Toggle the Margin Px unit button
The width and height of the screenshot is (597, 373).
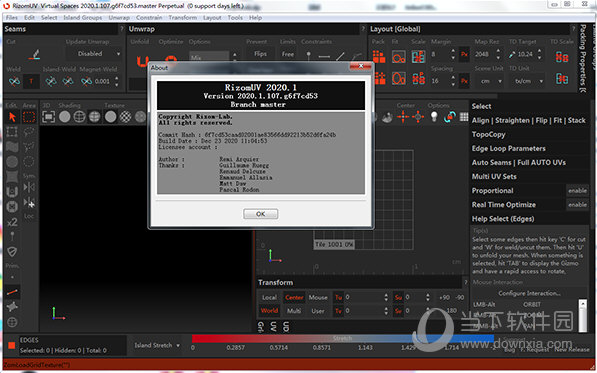464,54
